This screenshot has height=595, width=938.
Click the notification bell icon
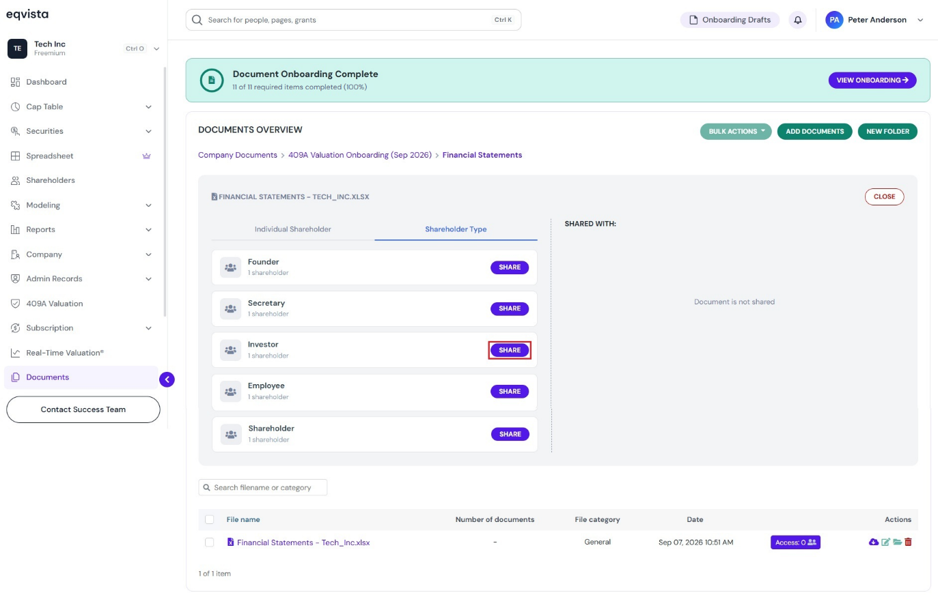797,20
